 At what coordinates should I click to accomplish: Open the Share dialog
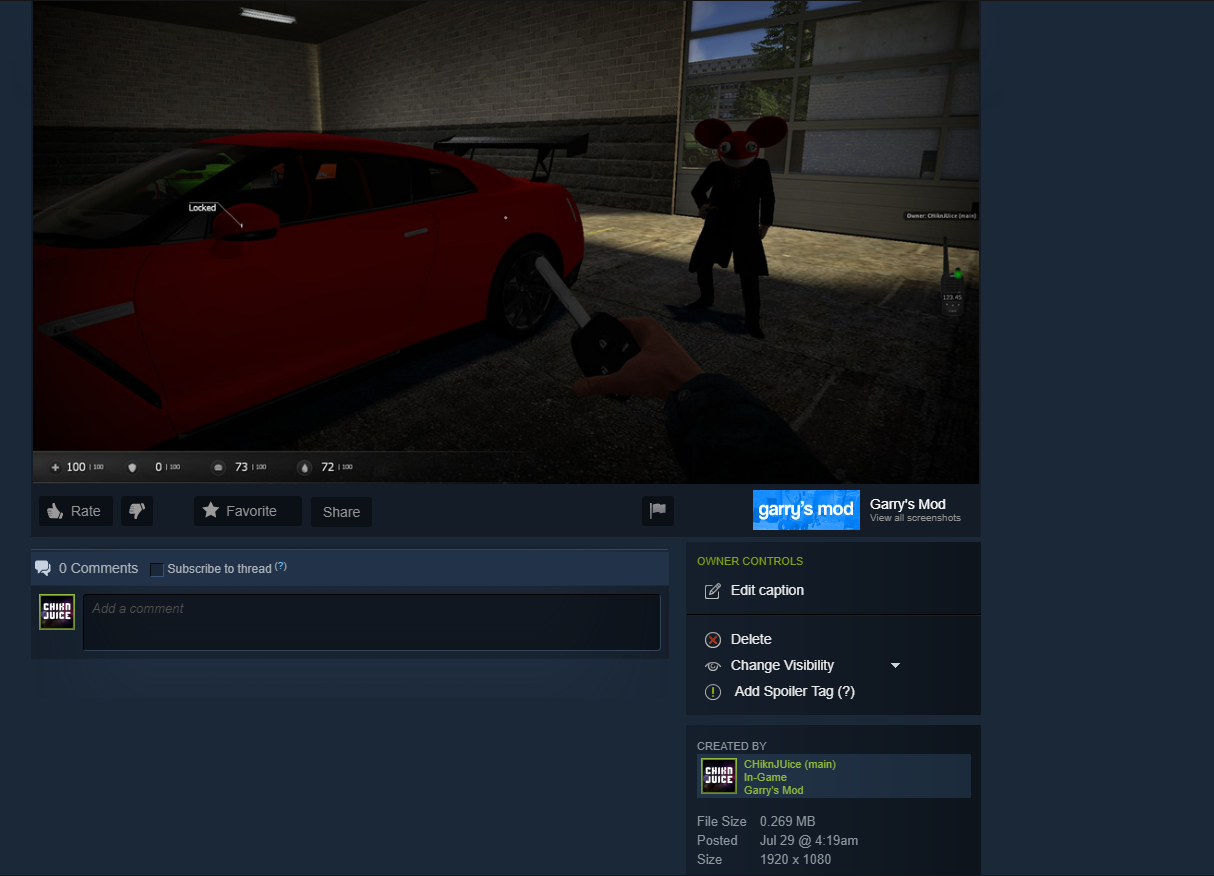(341, 512)
